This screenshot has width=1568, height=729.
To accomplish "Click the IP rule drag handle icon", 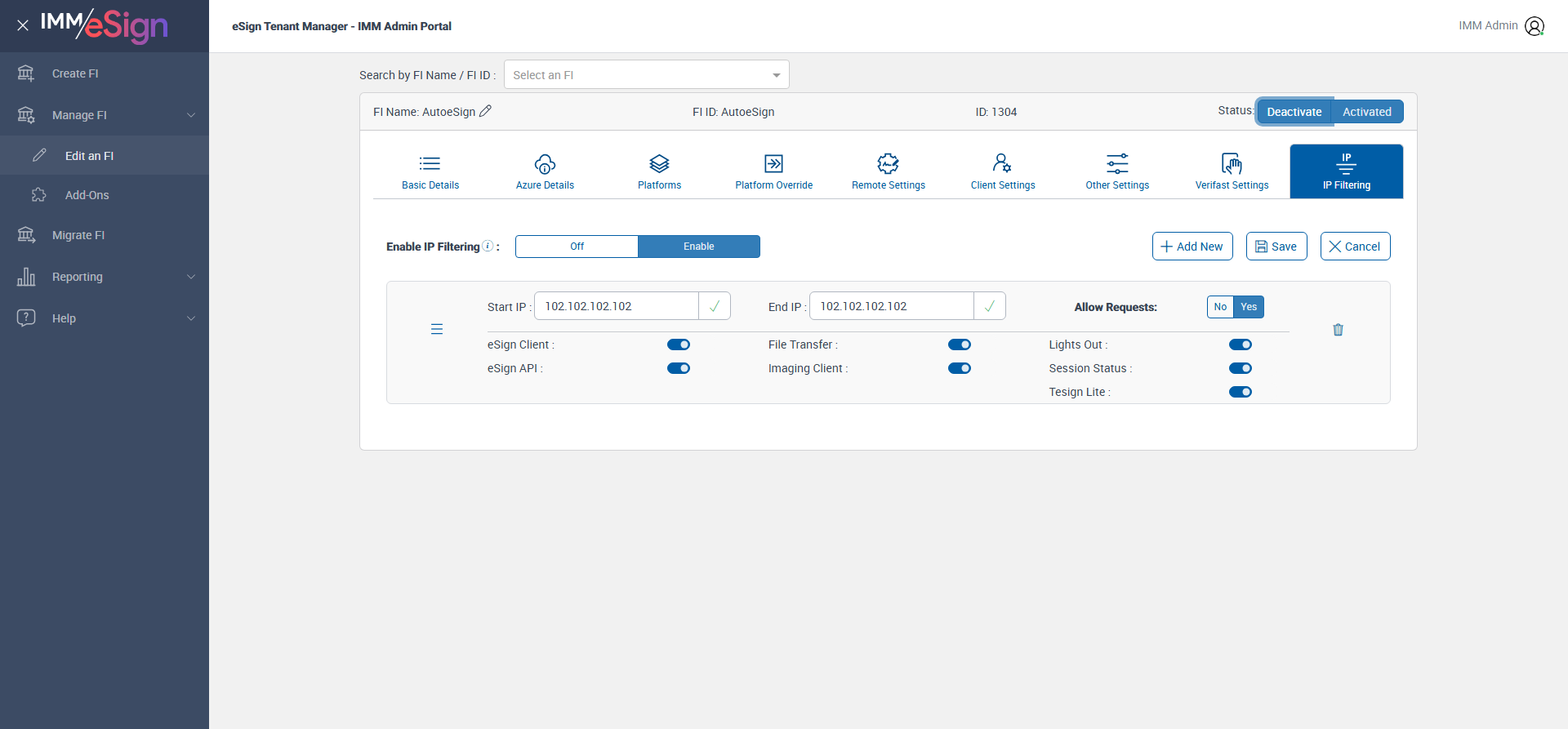I will [437, 329].
